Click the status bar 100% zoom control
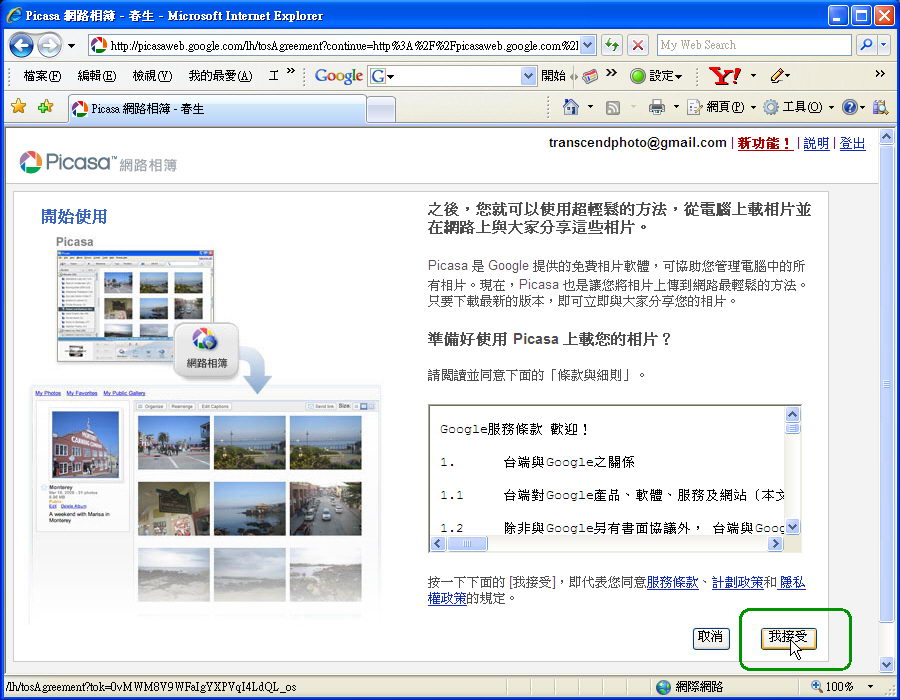This screenshot has height=700, width=900. pyautogui.click(x=832, y=686)
